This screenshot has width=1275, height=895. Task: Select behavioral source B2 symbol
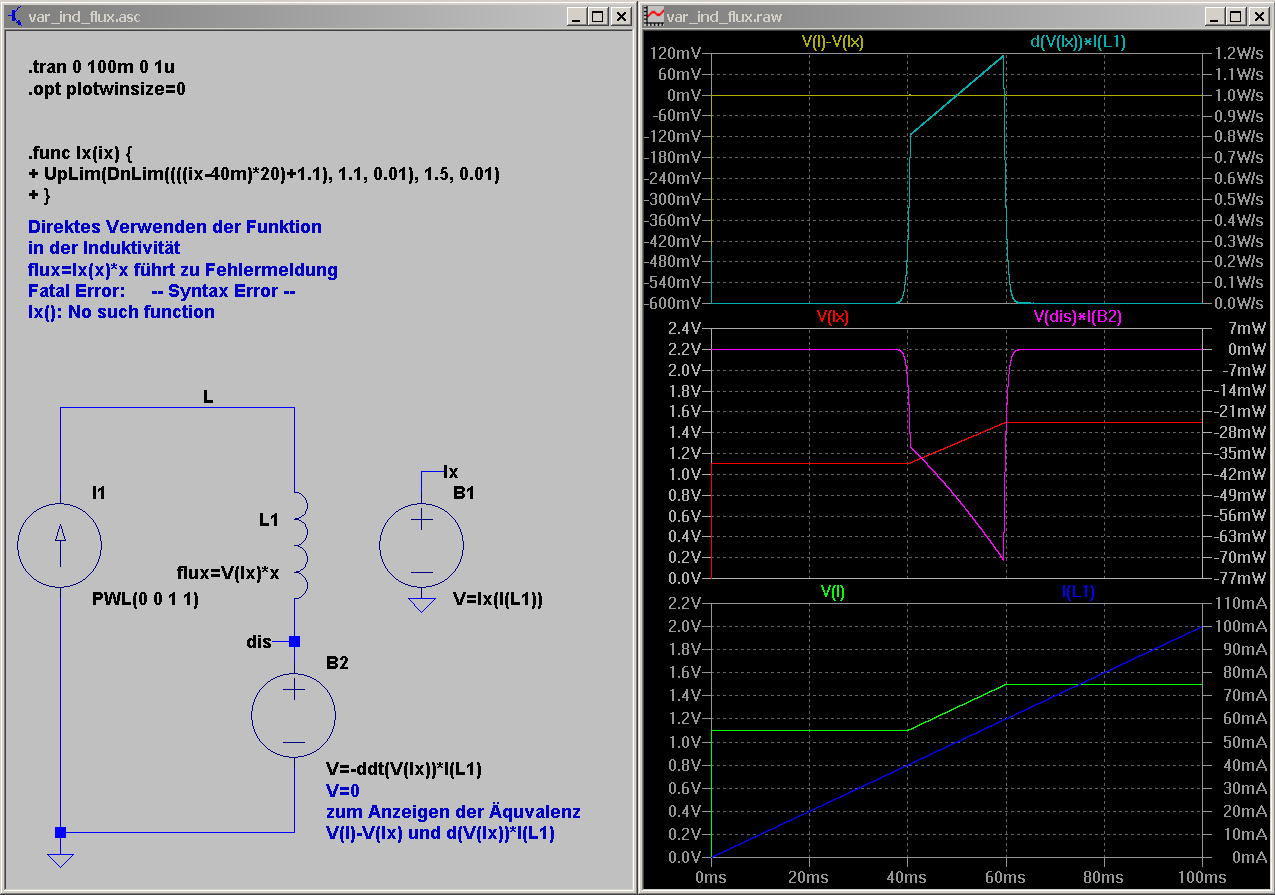[x=293, y=714]
